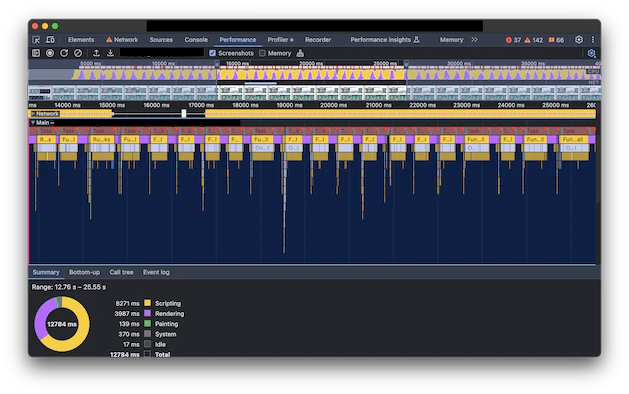Image resolution: width=629 pixels, height=394 pixels.
Task: Select the 'Ru...ks' flame chart block
Action: 102,139
